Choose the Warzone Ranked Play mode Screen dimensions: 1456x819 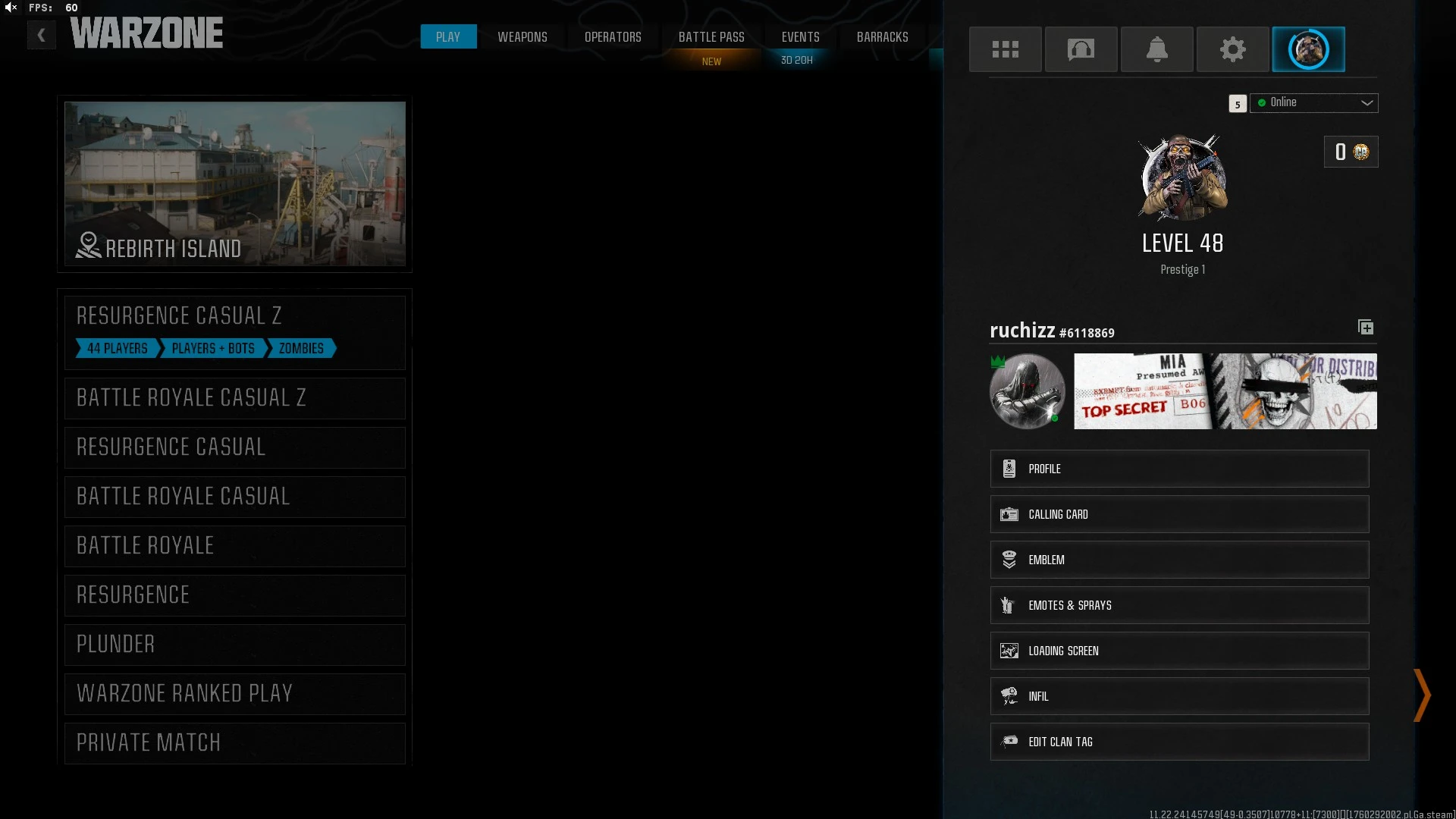(x=235, y=693)
